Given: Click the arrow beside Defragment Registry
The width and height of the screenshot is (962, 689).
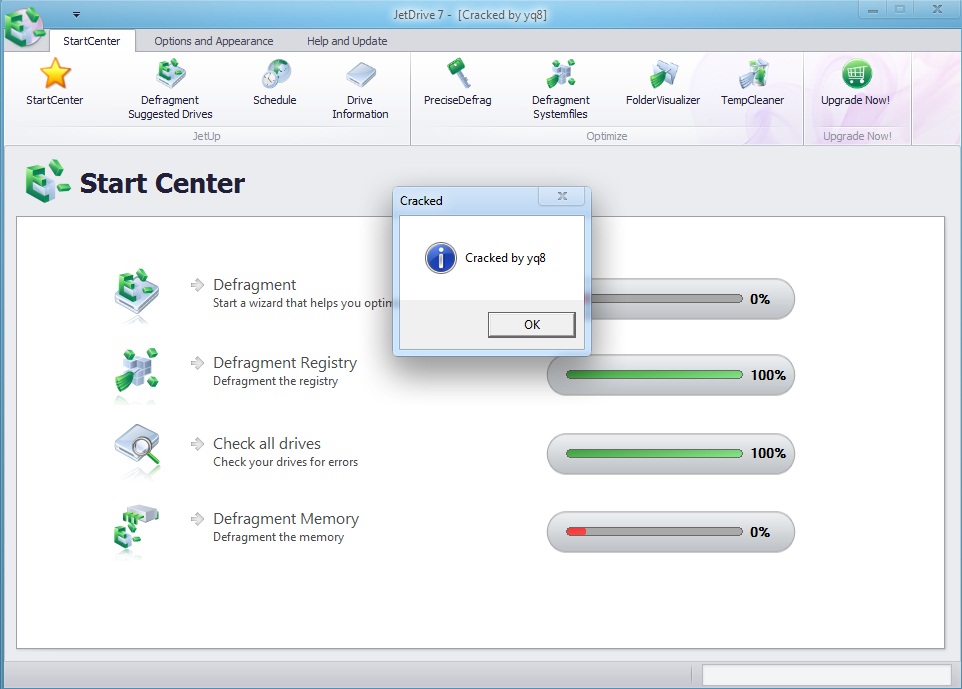Looking at the screenshot, I should click(197, 363).
